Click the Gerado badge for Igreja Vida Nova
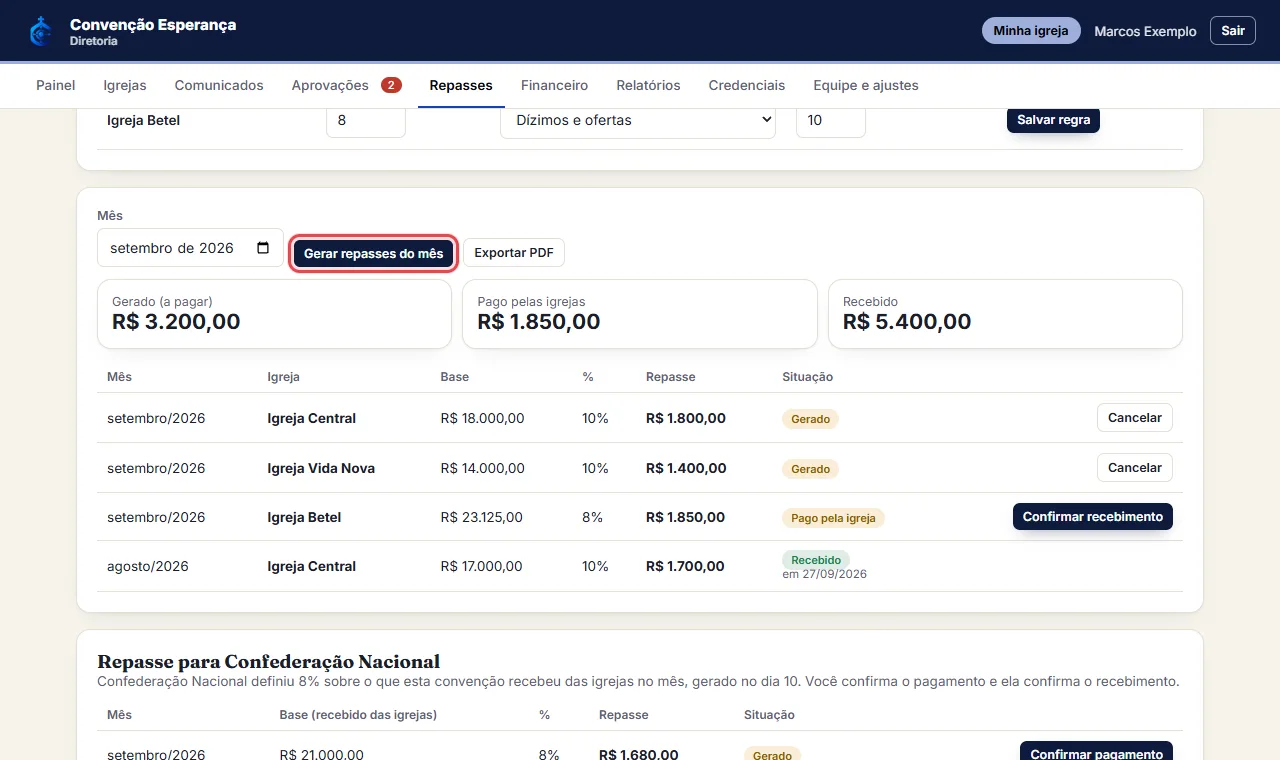Image resolution: width=1280 pixels, height=760 pixels. 810,469
